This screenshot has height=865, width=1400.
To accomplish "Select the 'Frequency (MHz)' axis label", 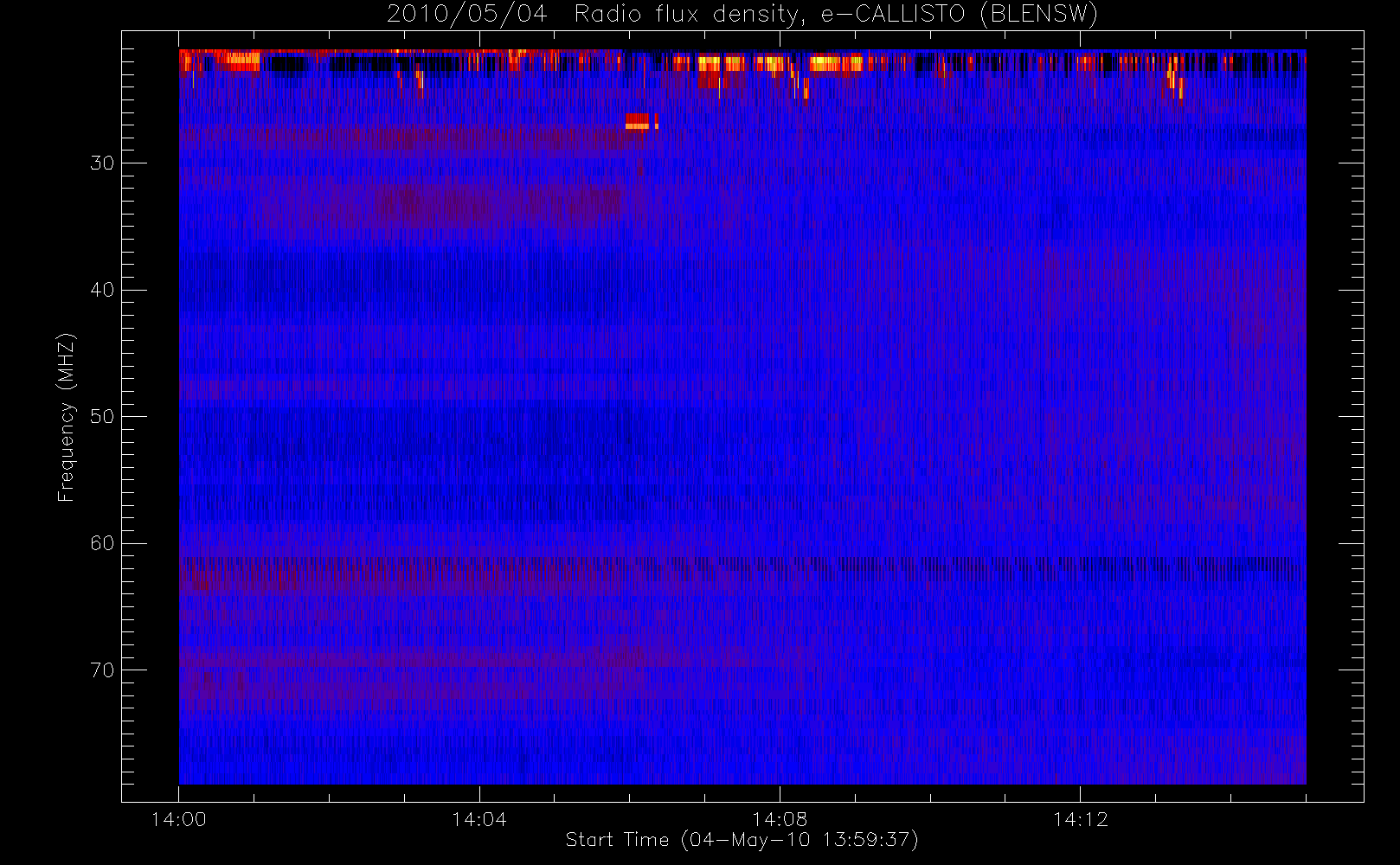I will tap(66, 417).
